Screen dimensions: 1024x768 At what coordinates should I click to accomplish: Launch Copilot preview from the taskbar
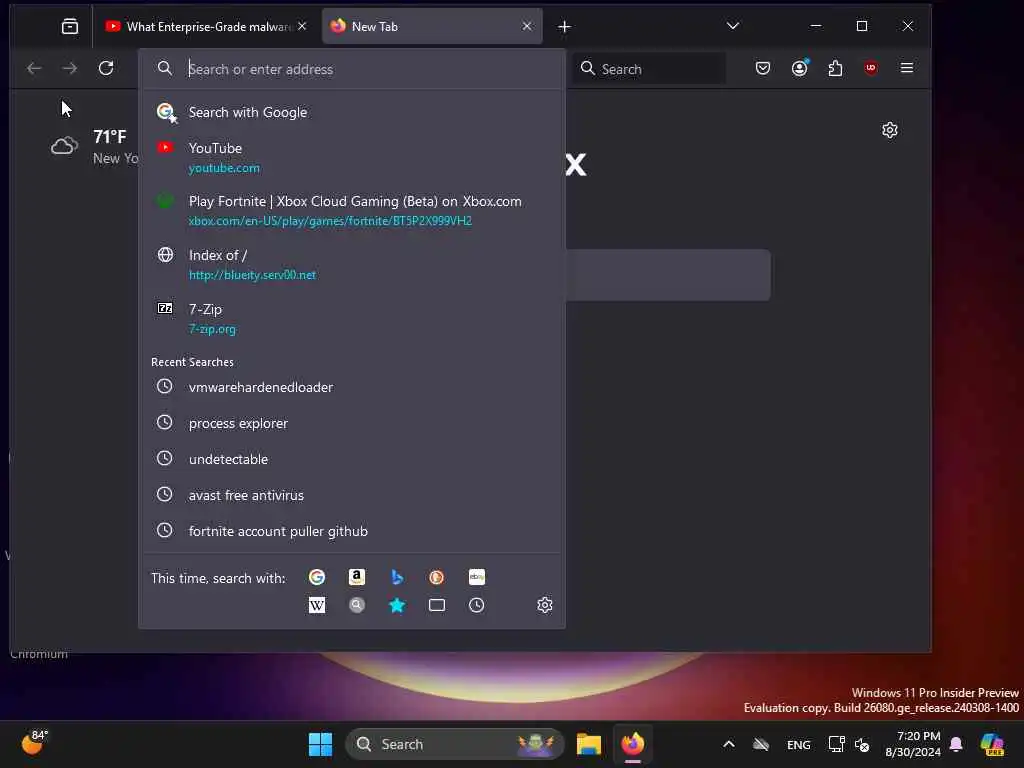click(x=992, y=744)
